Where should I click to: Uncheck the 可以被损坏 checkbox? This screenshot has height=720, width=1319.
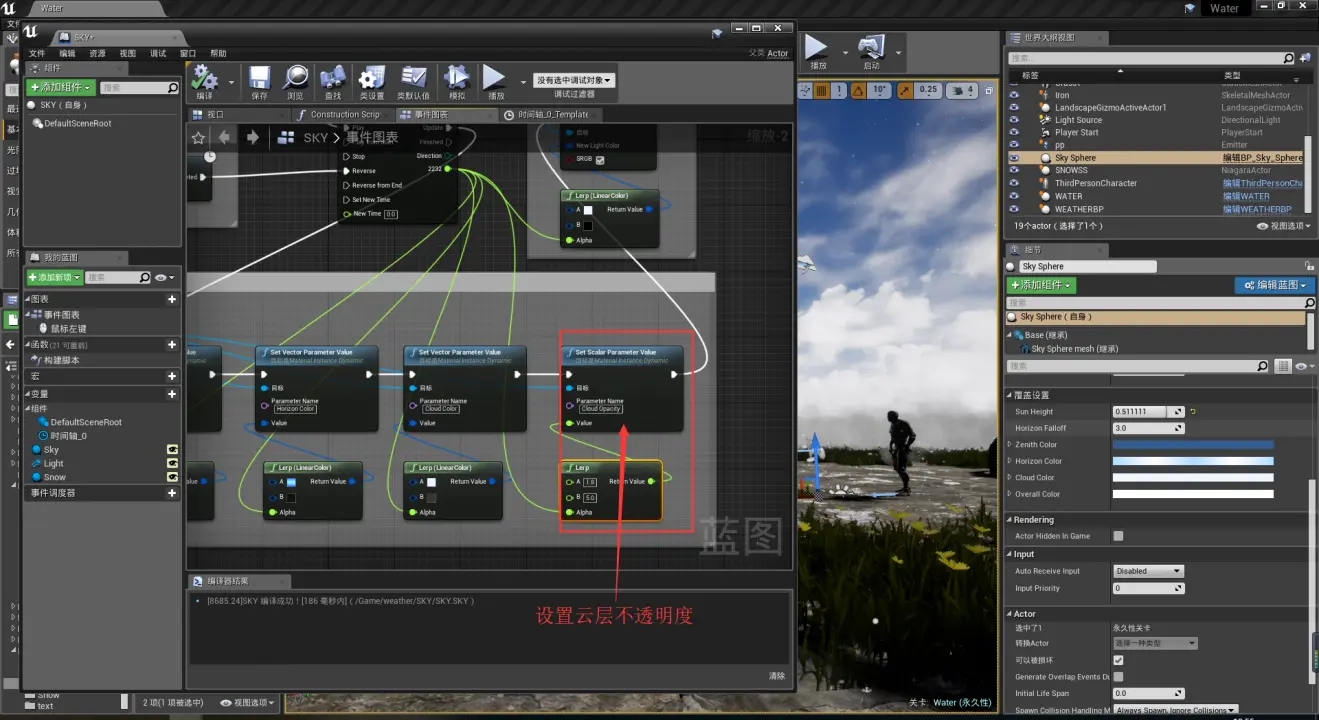click(1118, 660)
